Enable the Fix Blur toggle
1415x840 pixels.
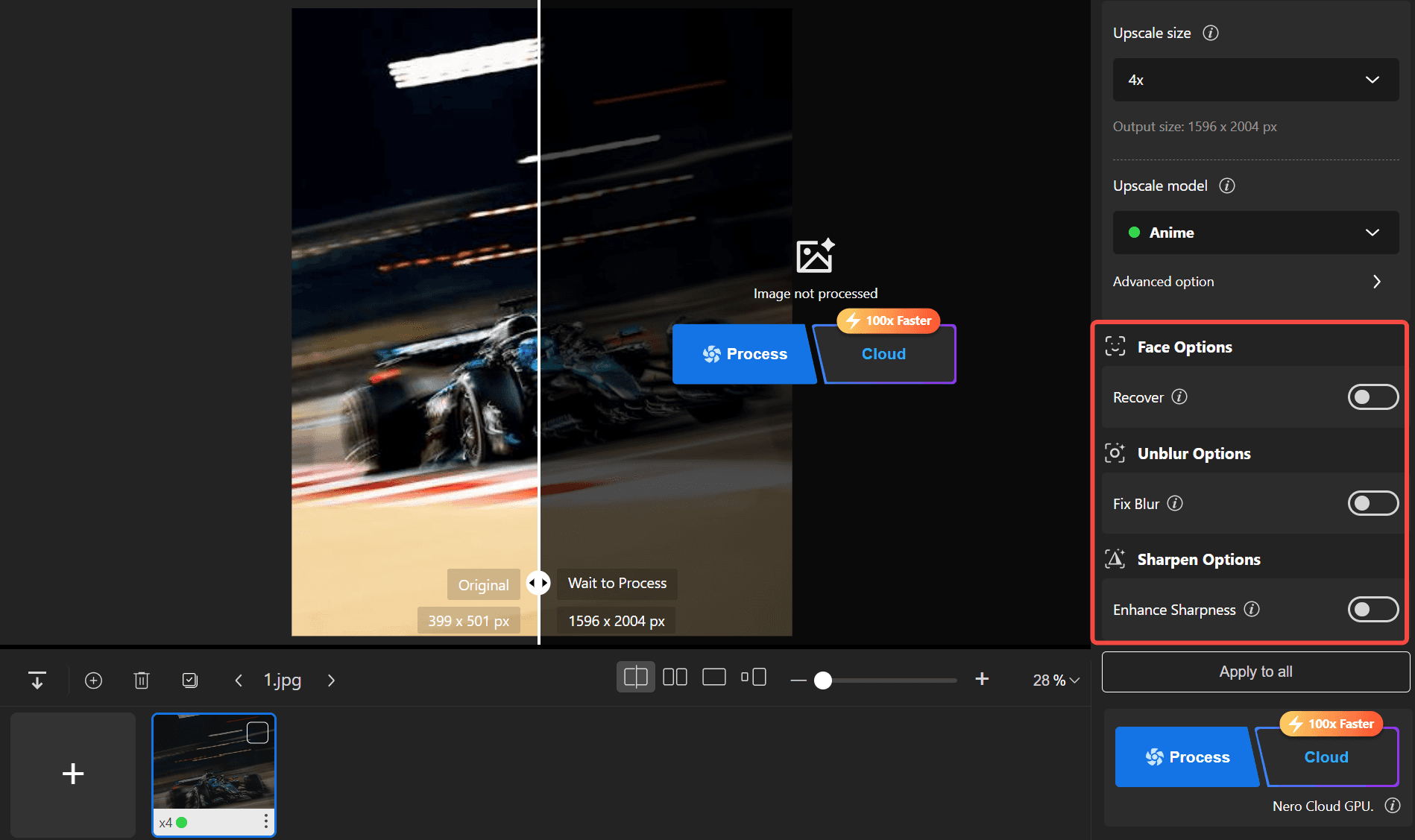[x=1373, y=503]
